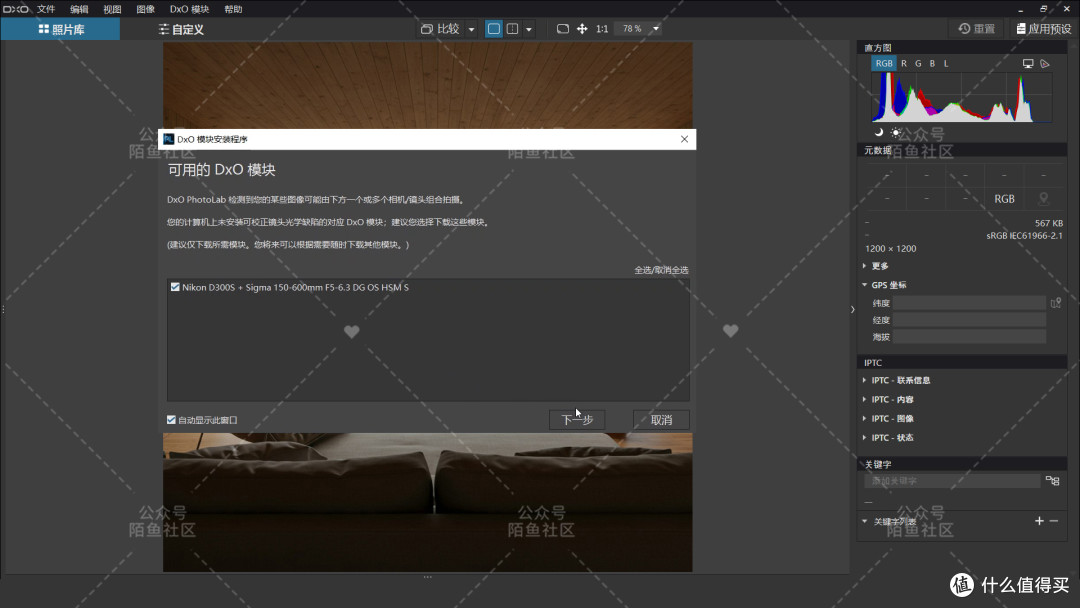Toggle shadow clipping moon icon
Viewport: 1080px width, 608px height.
[x=879, y=132]
